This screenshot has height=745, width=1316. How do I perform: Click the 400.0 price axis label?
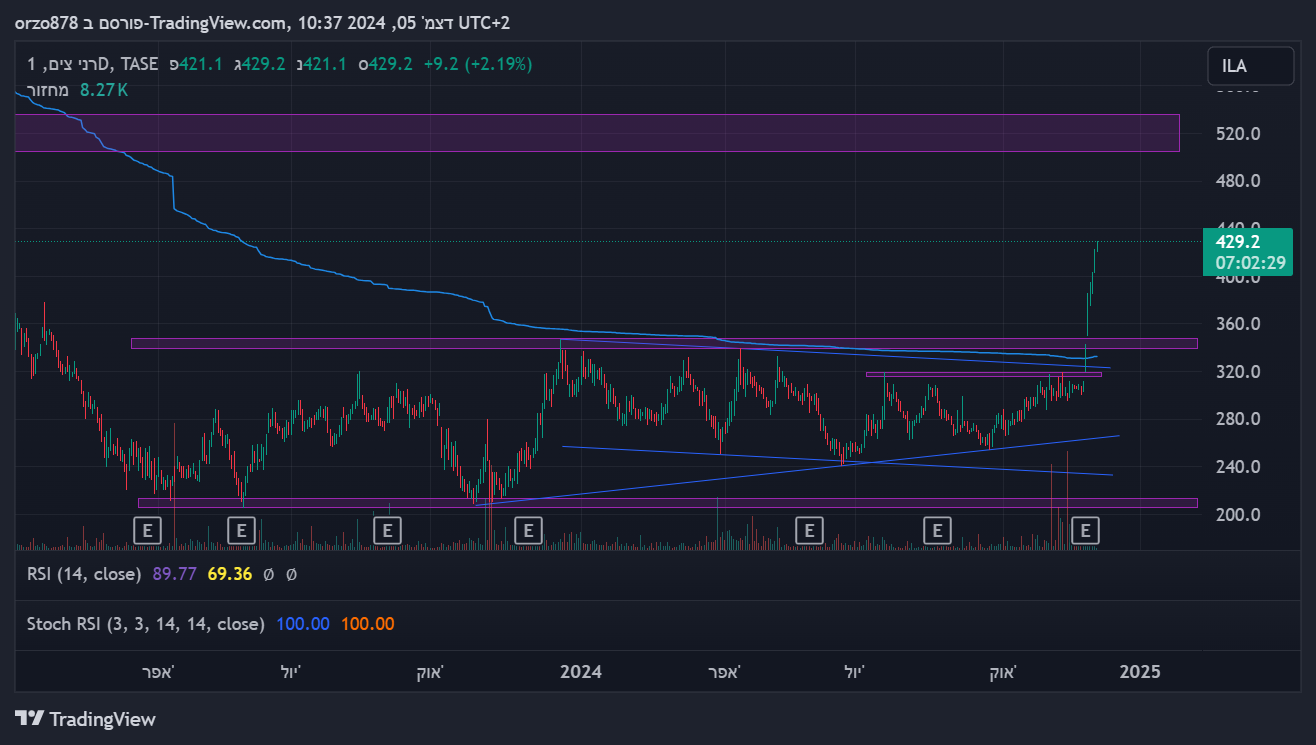pyautogui.click(x=1238, y=277)
